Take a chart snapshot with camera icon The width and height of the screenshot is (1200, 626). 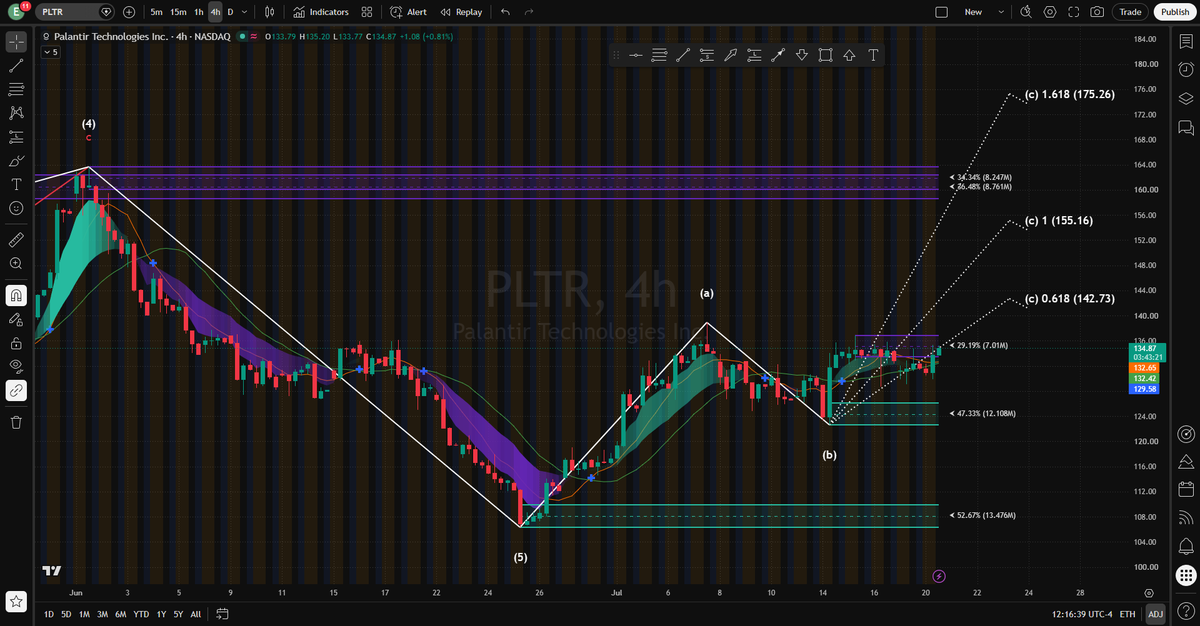1098,12
